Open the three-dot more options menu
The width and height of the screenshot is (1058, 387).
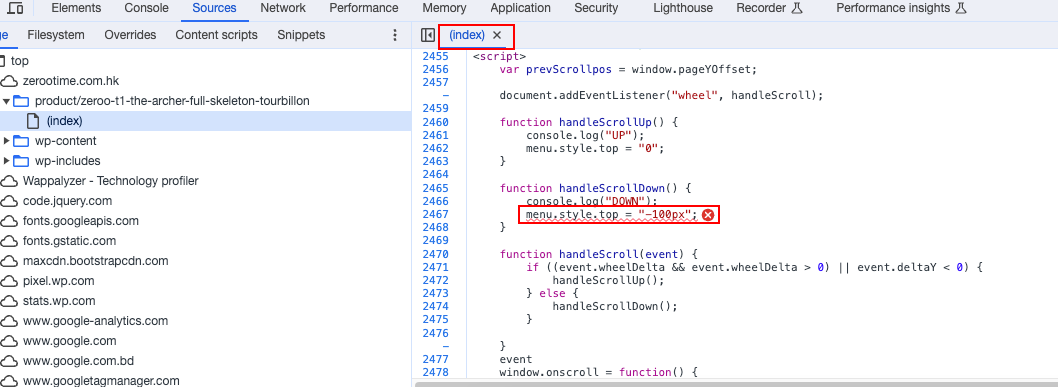coord(395,35)
